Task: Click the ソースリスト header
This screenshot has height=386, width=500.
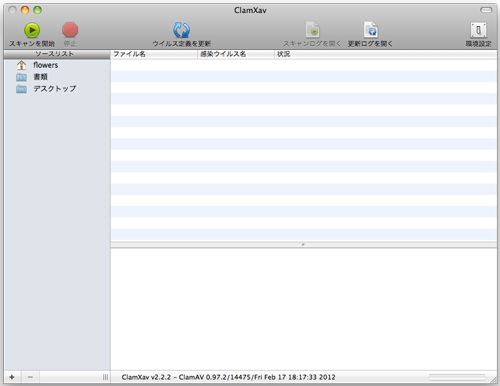Action: point(57,54)
